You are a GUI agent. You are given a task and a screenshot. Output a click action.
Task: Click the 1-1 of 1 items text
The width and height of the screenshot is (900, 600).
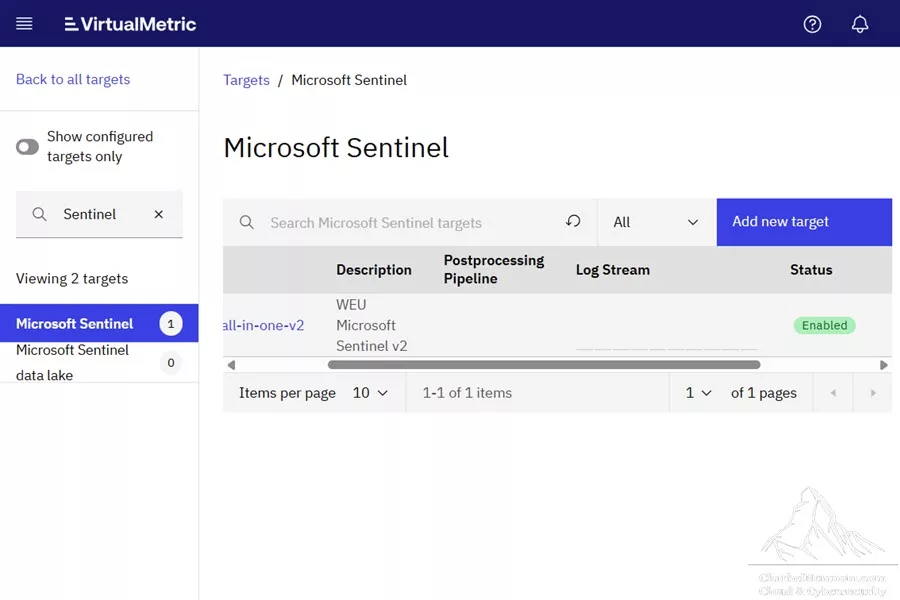click(x=467, y=393)
